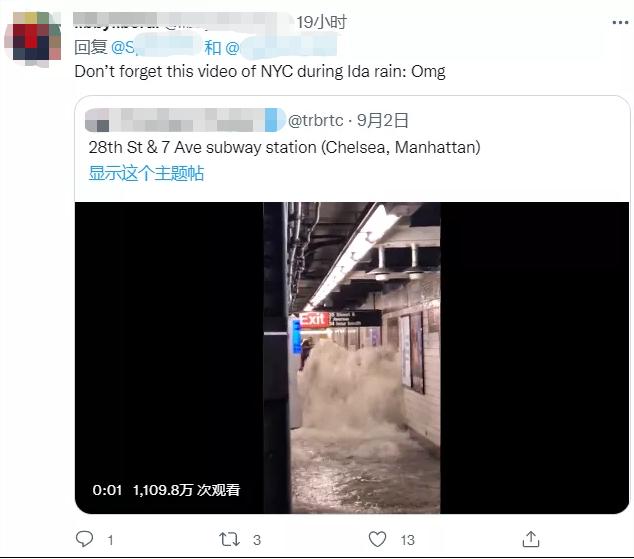Image resolution: width=634 pixels, height=559 pixels.
Task: Click the retweet arrows icon
Action: (x=229, y=539)
